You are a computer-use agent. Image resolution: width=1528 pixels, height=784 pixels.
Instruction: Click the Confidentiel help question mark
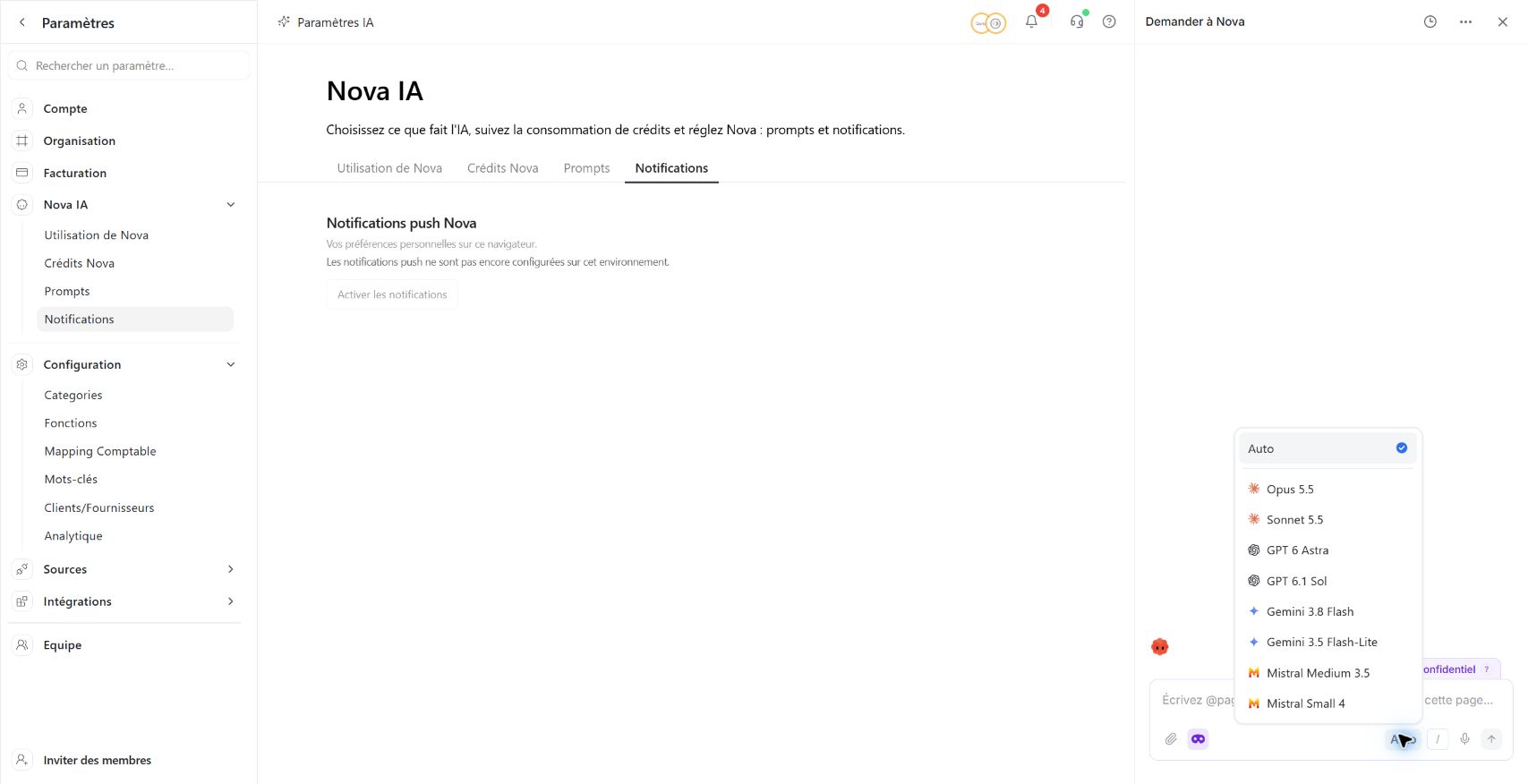click(1487, 669)
